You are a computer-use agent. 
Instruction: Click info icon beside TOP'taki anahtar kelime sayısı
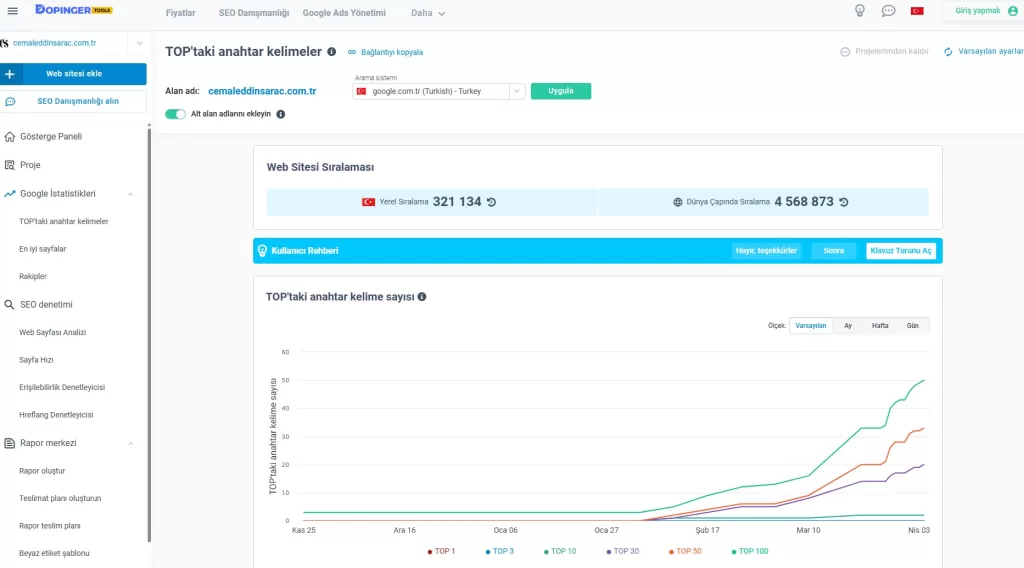tap(422, 297)
